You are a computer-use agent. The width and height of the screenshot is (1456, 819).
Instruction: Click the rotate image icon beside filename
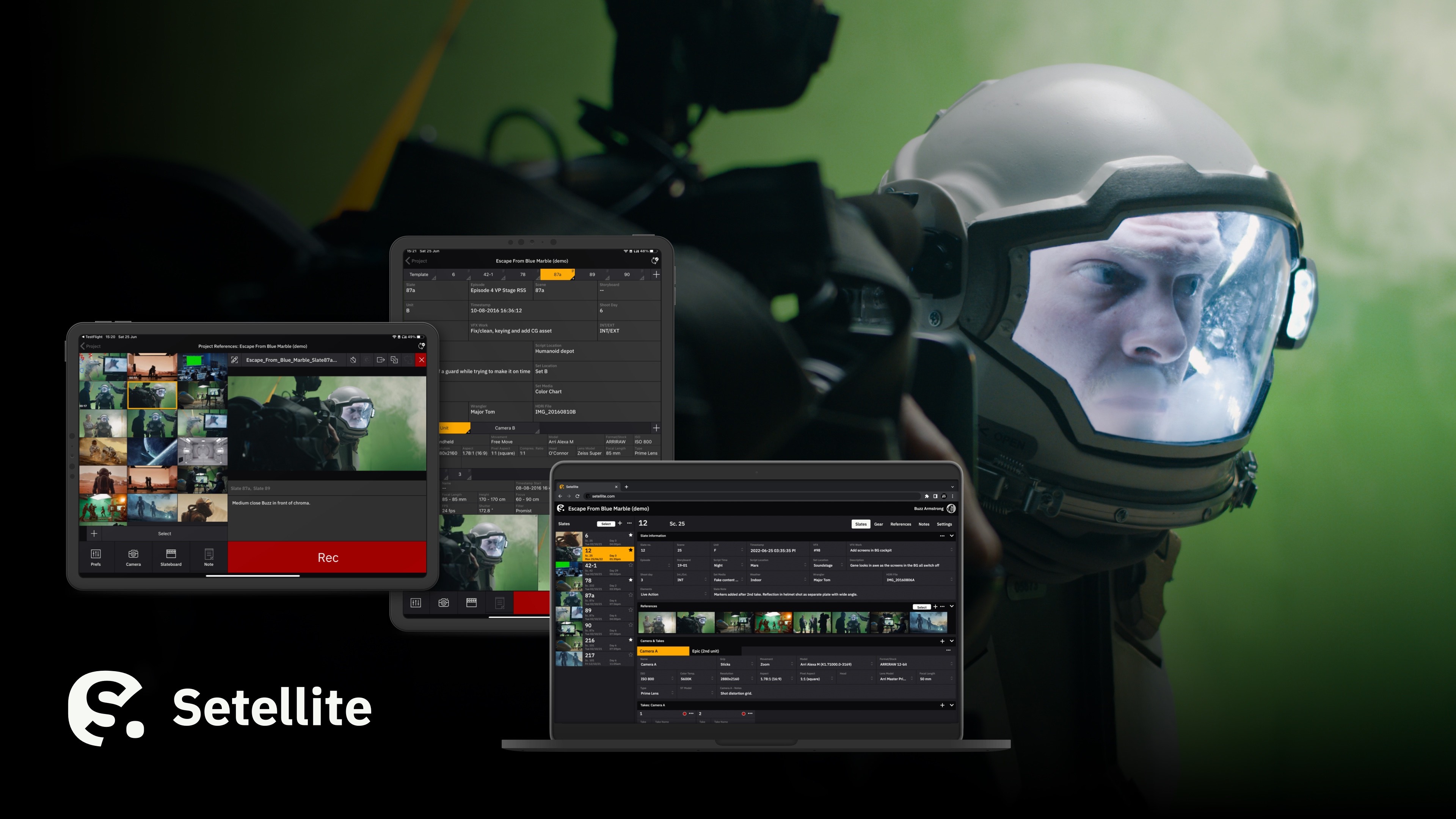pyautogui.click(x=353, y=360)
